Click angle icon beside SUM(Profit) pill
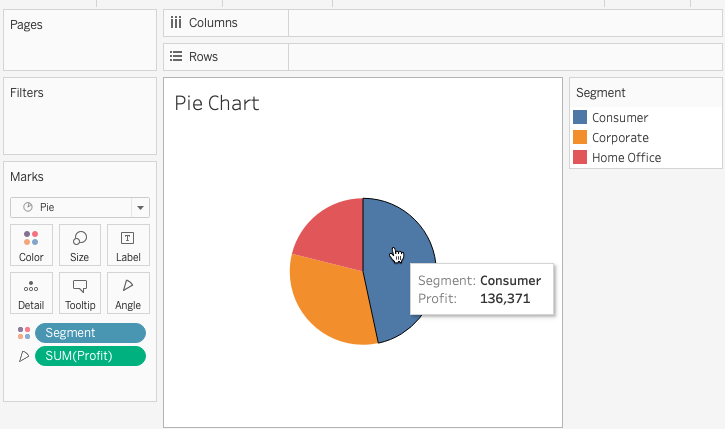Screen dimensions: 725x429 [24, 357]
